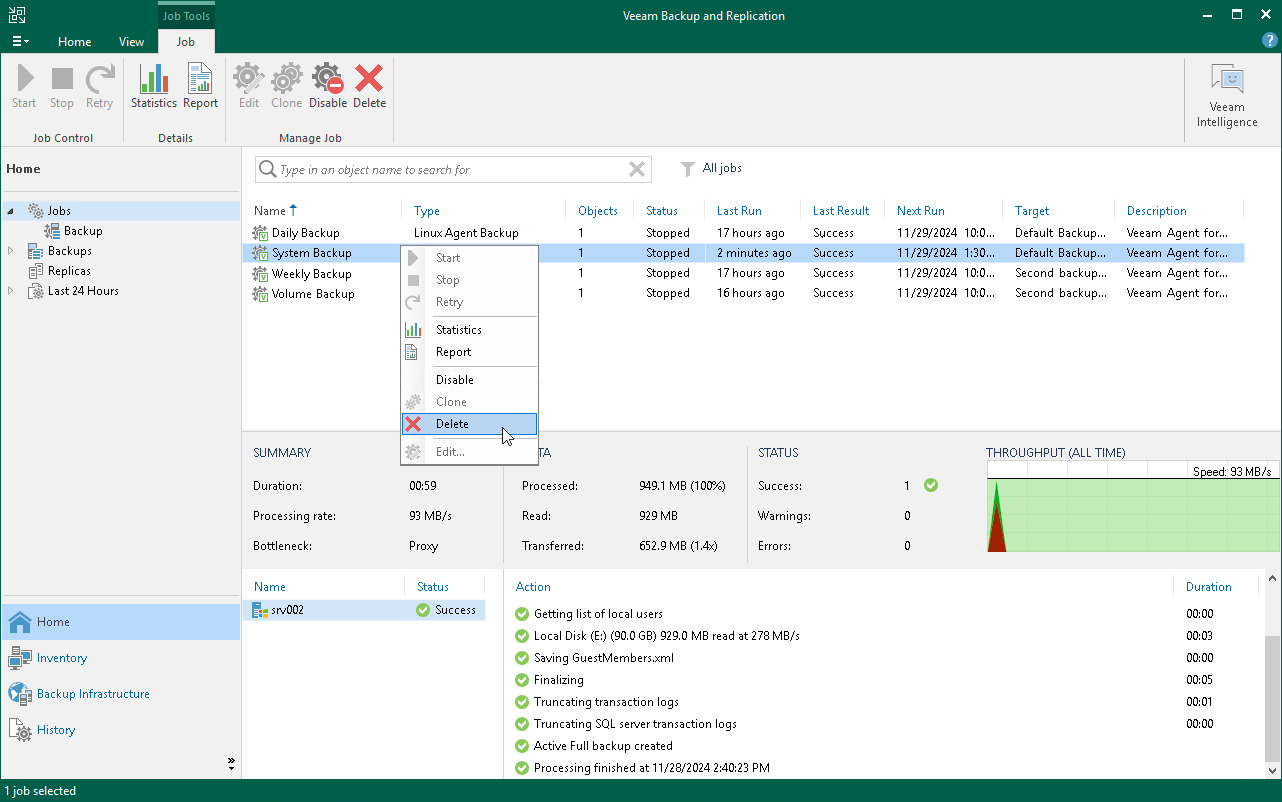
Task: Open the All jobs filter dropdown
Action: click(711, 168)
